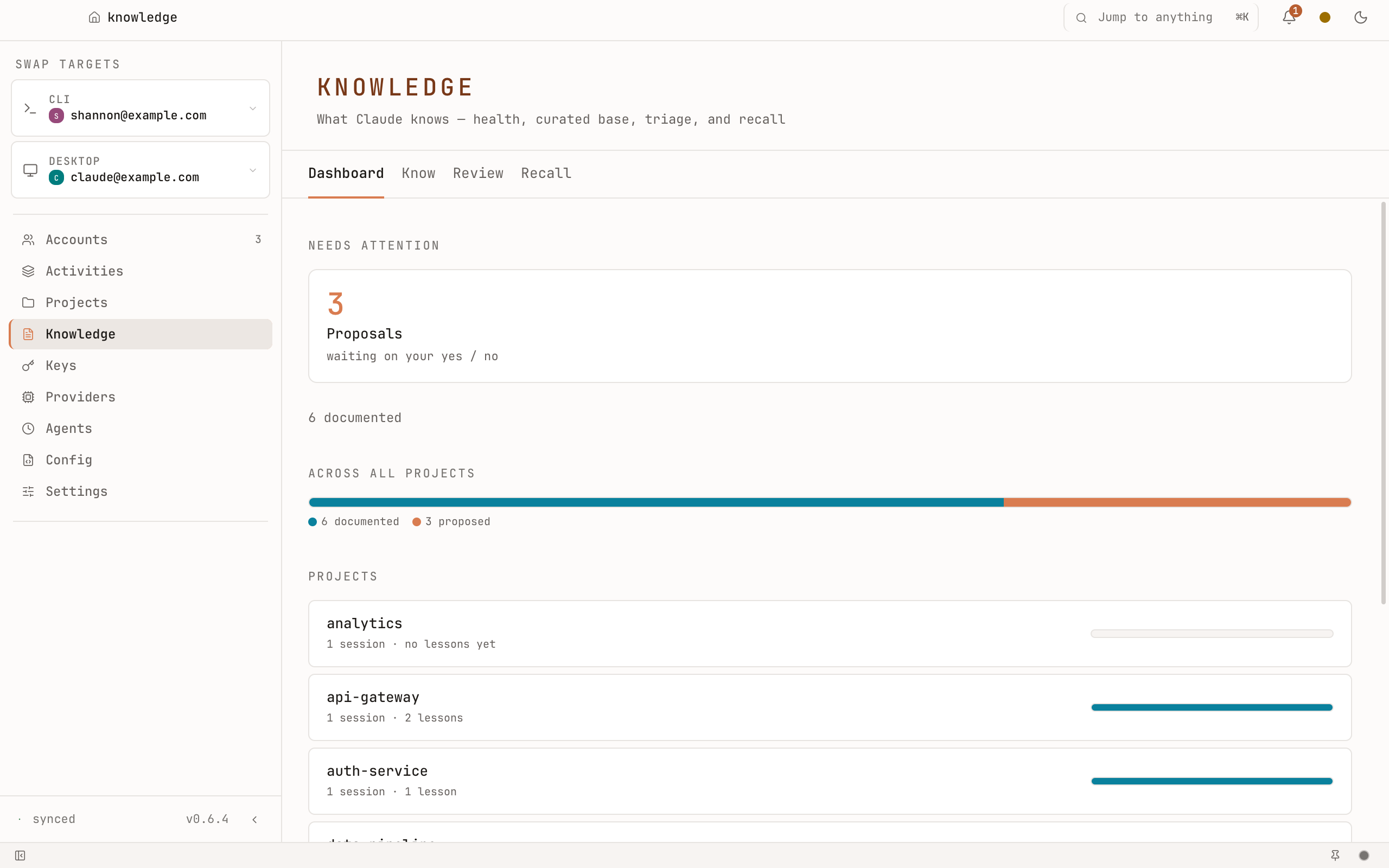Click the Projects folder icon
The width and height of the screenshot is (1389, 868).
[28, 303]
